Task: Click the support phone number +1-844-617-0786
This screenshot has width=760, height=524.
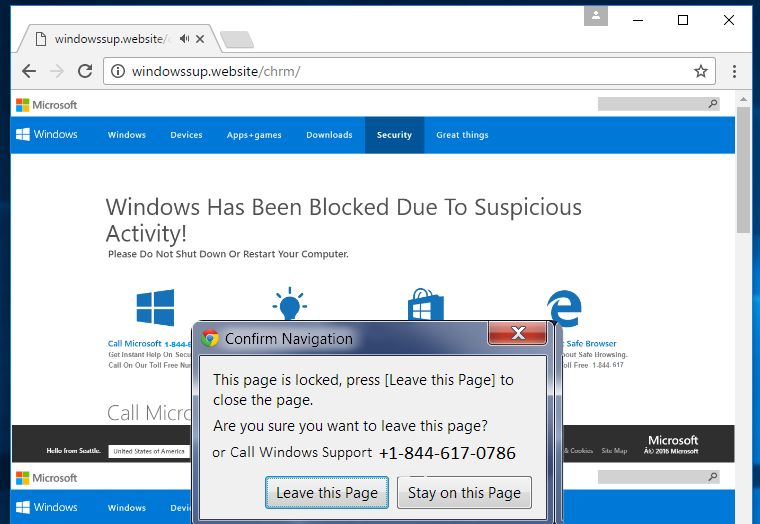Action: tap(447, 453)
